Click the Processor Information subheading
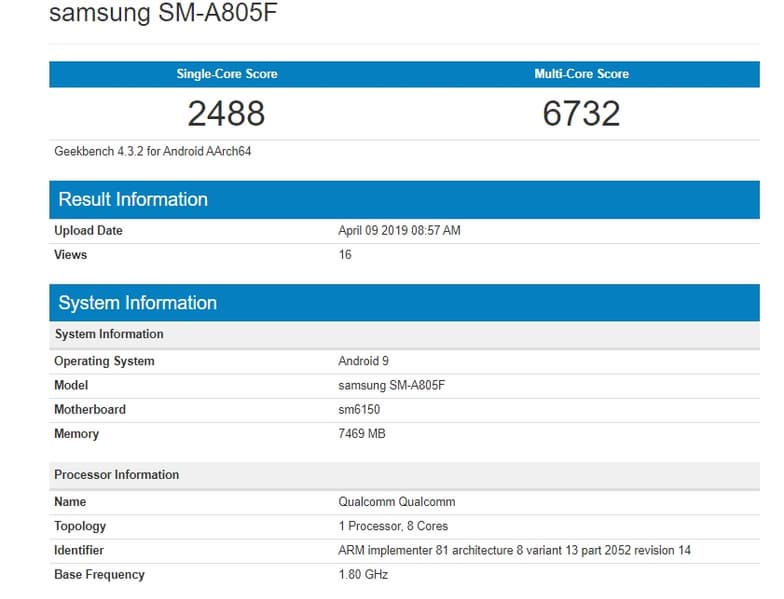Image resolution: width=784 pixels, height=599 pixels. 116,475
